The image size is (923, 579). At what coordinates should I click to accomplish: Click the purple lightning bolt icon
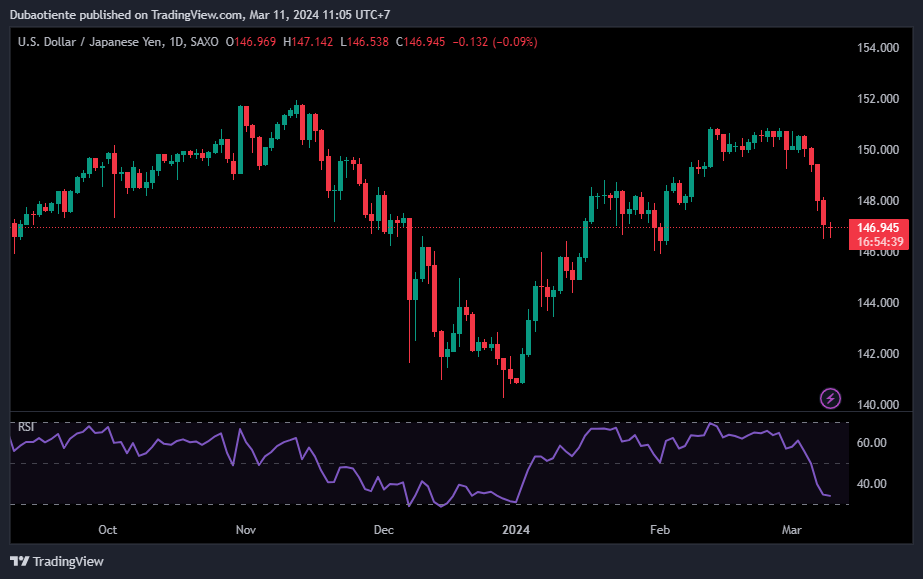[830, 398]
